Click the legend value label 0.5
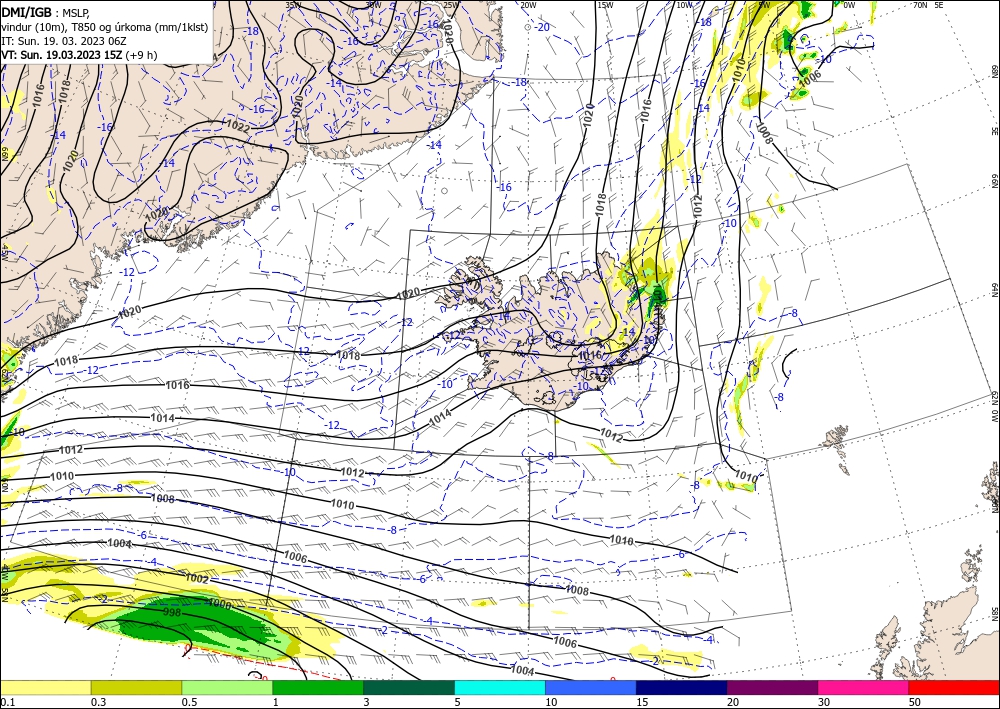Image resolution: width=1000 pixels, height=709 pixels. (189, 702)
